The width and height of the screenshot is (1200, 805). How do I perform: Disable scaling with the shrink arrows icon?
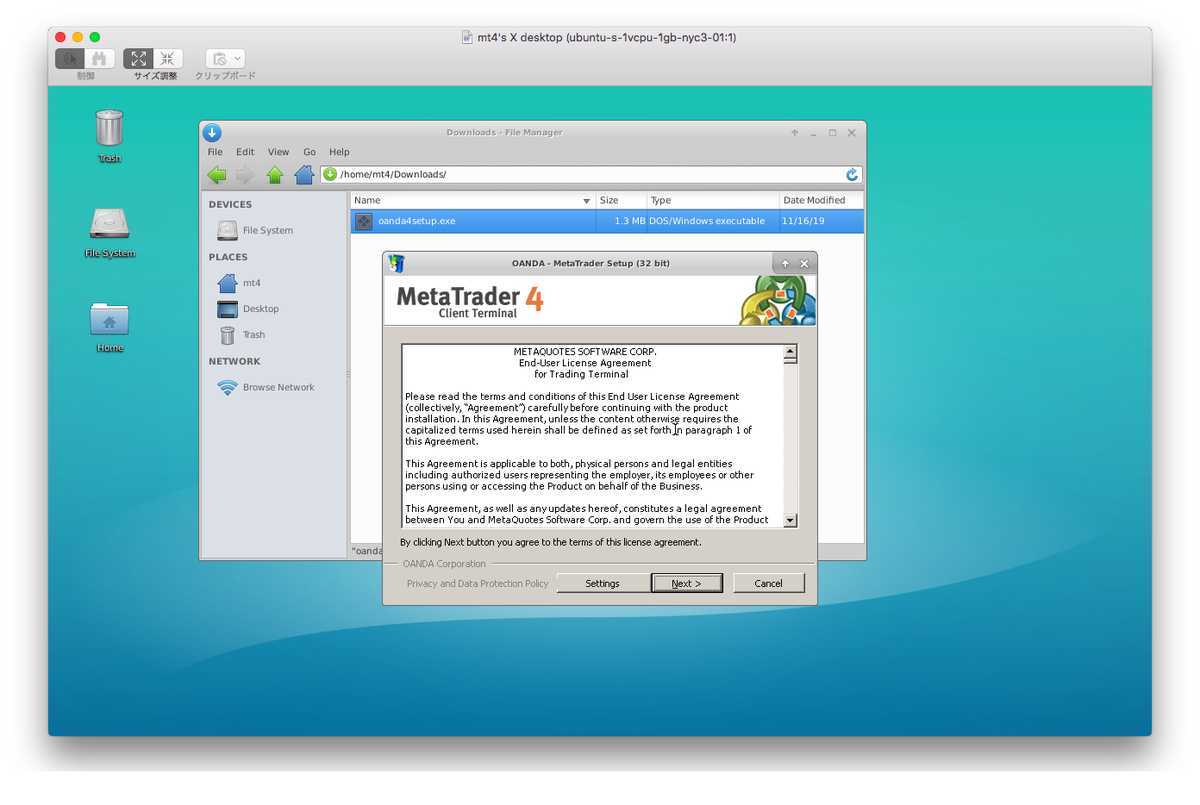(x=168, y=59)
